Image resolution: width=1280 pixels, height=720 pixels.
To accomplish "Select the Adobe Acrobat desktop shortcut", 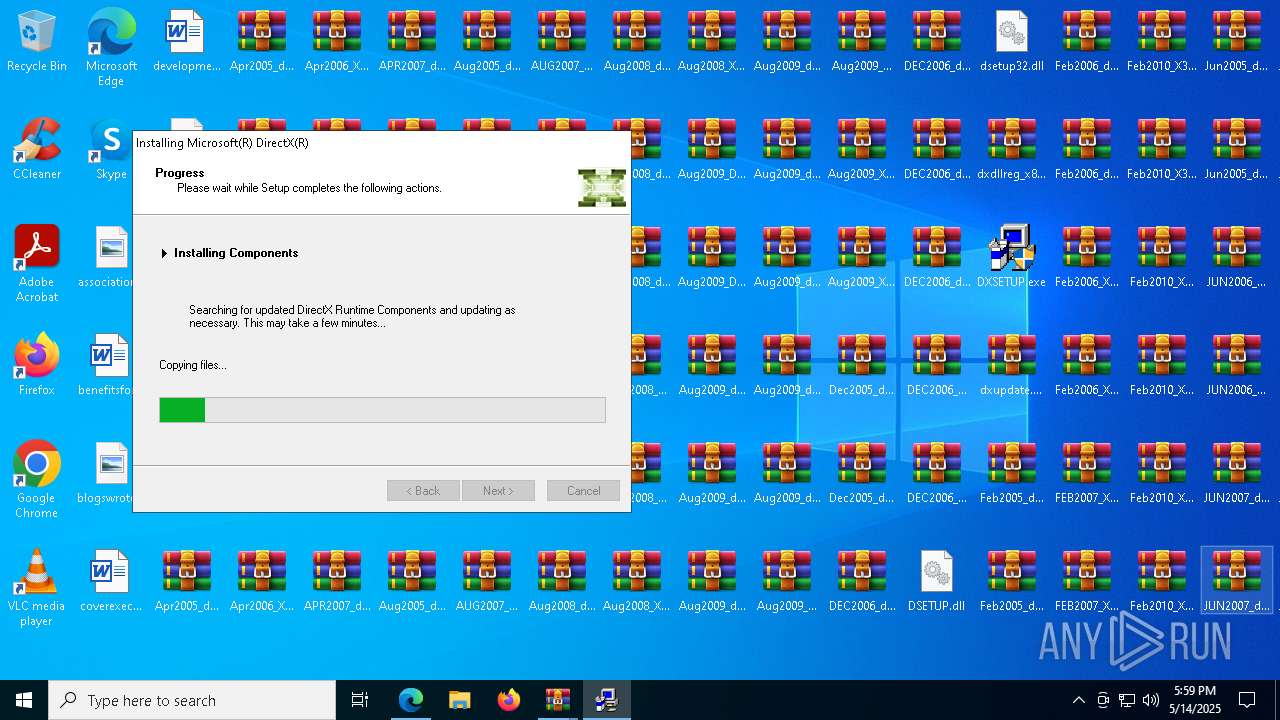I will 37,264.
